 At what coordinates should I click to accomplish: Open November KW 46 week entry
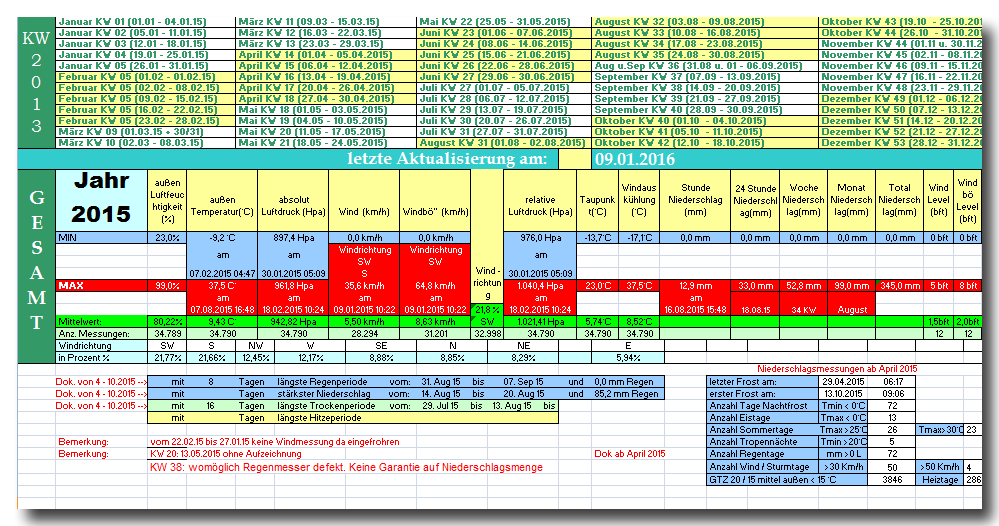coord(901,66)
